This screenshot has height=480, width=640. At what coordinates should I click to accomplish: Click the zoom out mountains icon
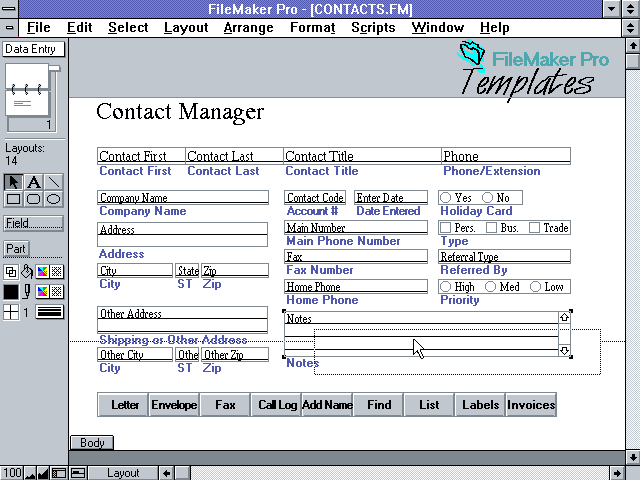tap(28, 473)
